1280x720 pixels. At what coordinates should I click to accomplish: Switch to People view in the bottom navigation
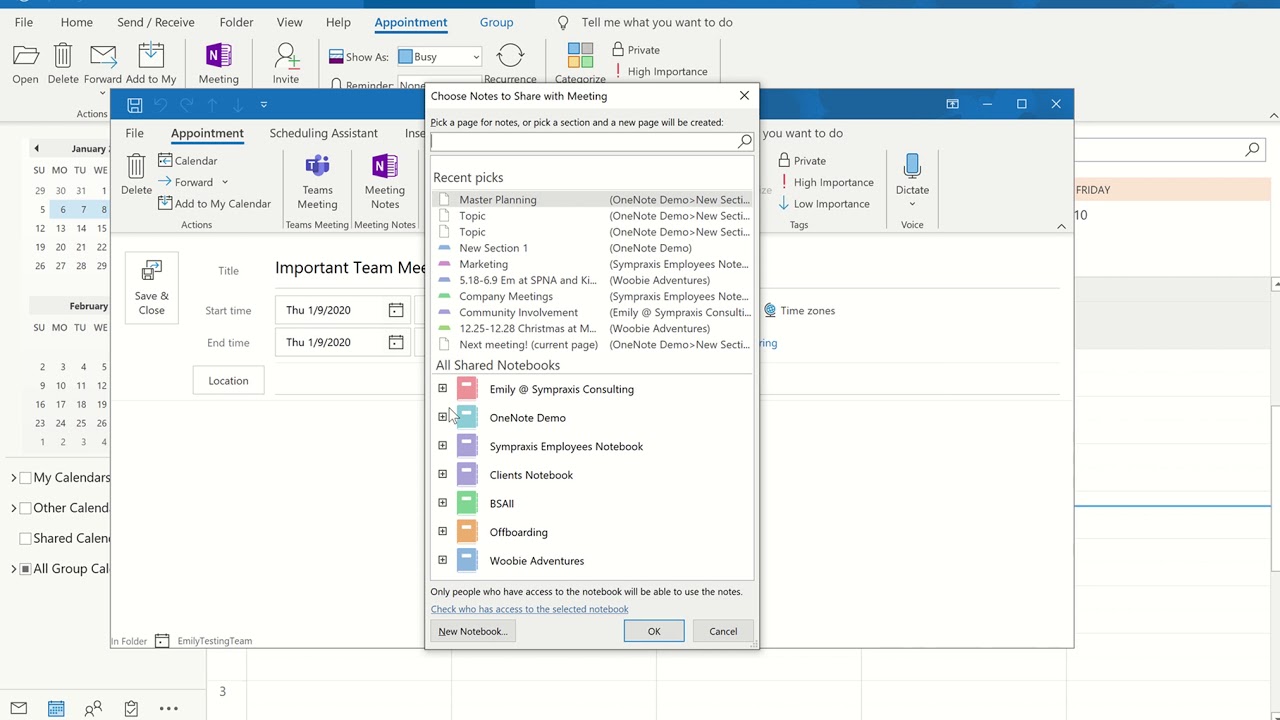point(93,708)
